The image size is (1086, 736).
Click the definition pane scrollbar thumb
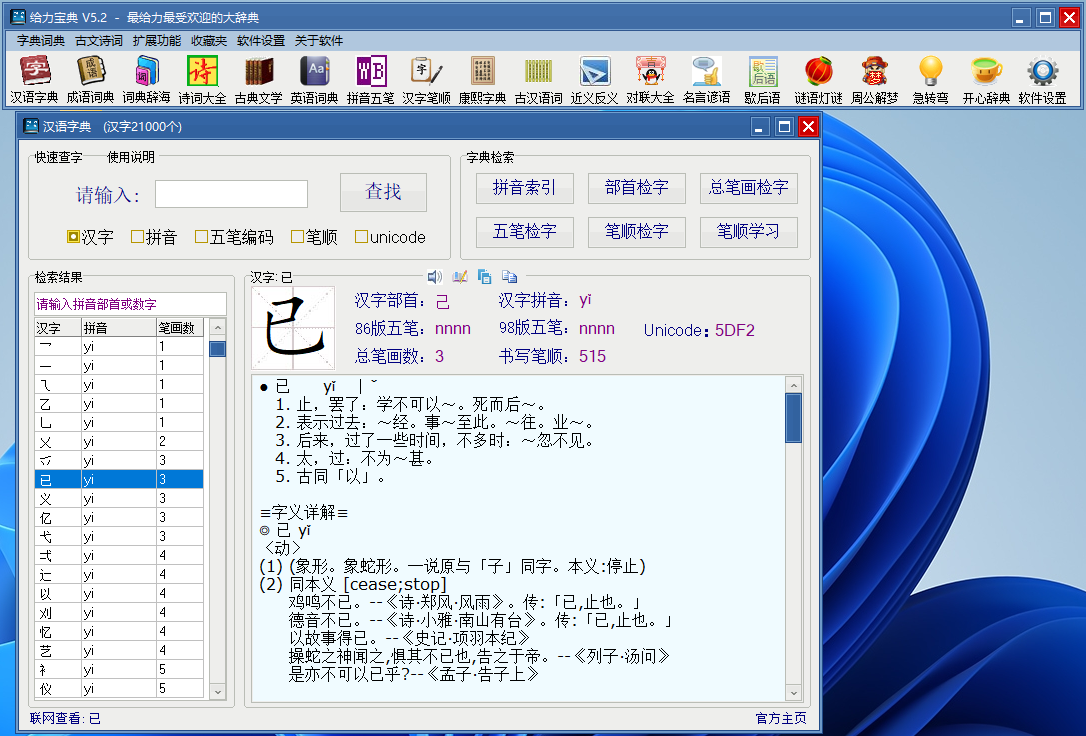pos(794,418)
